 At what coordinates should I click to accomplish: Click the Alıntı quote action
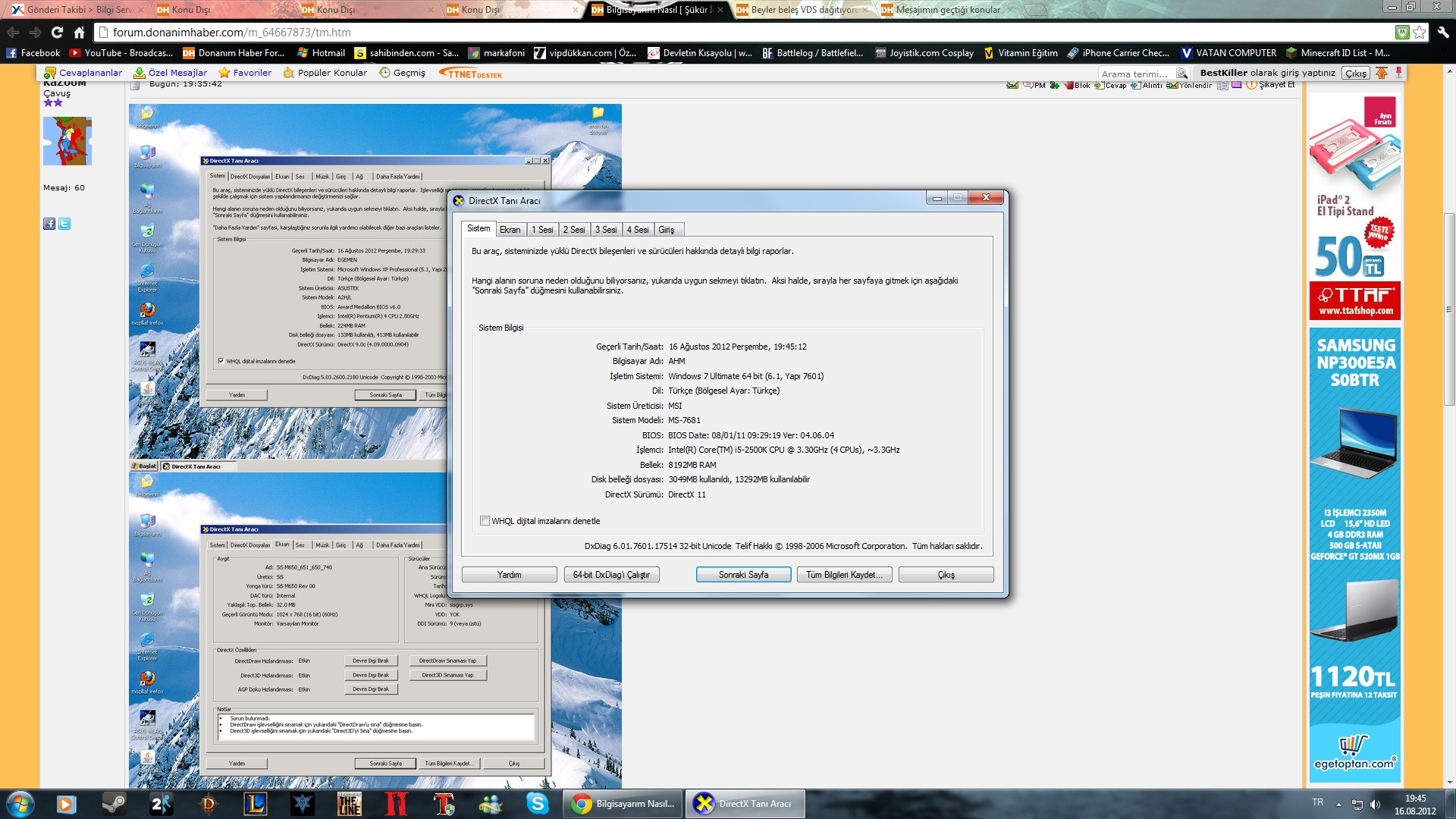coord(1146,85)
